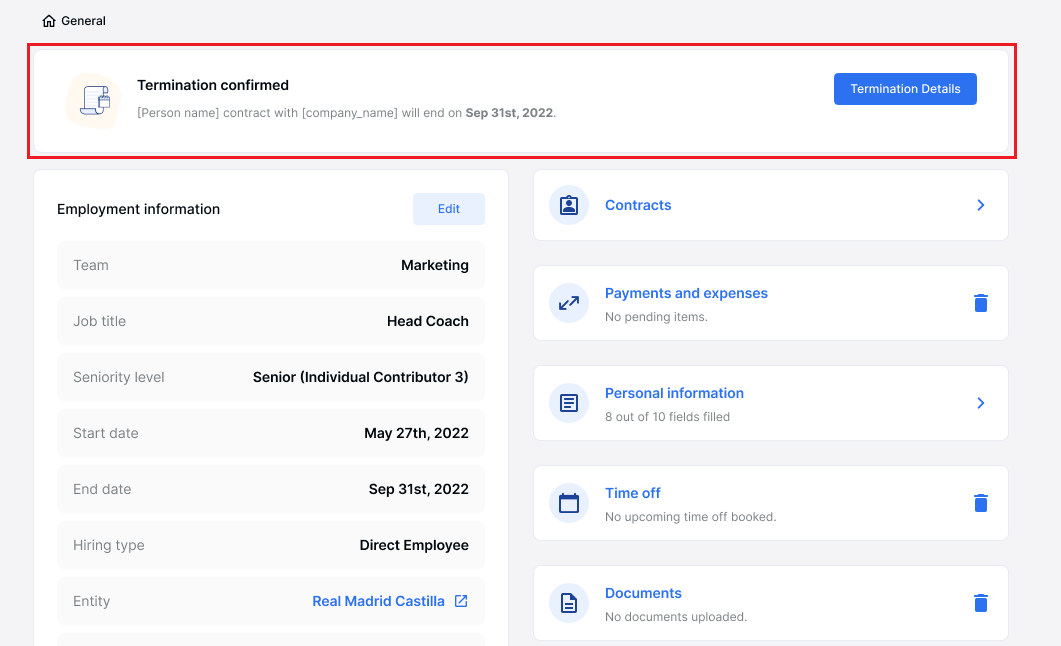The height and width of the screenshot is (646, 1061).
Task: Open Personal information via its chevron
Action: point(980,403)
